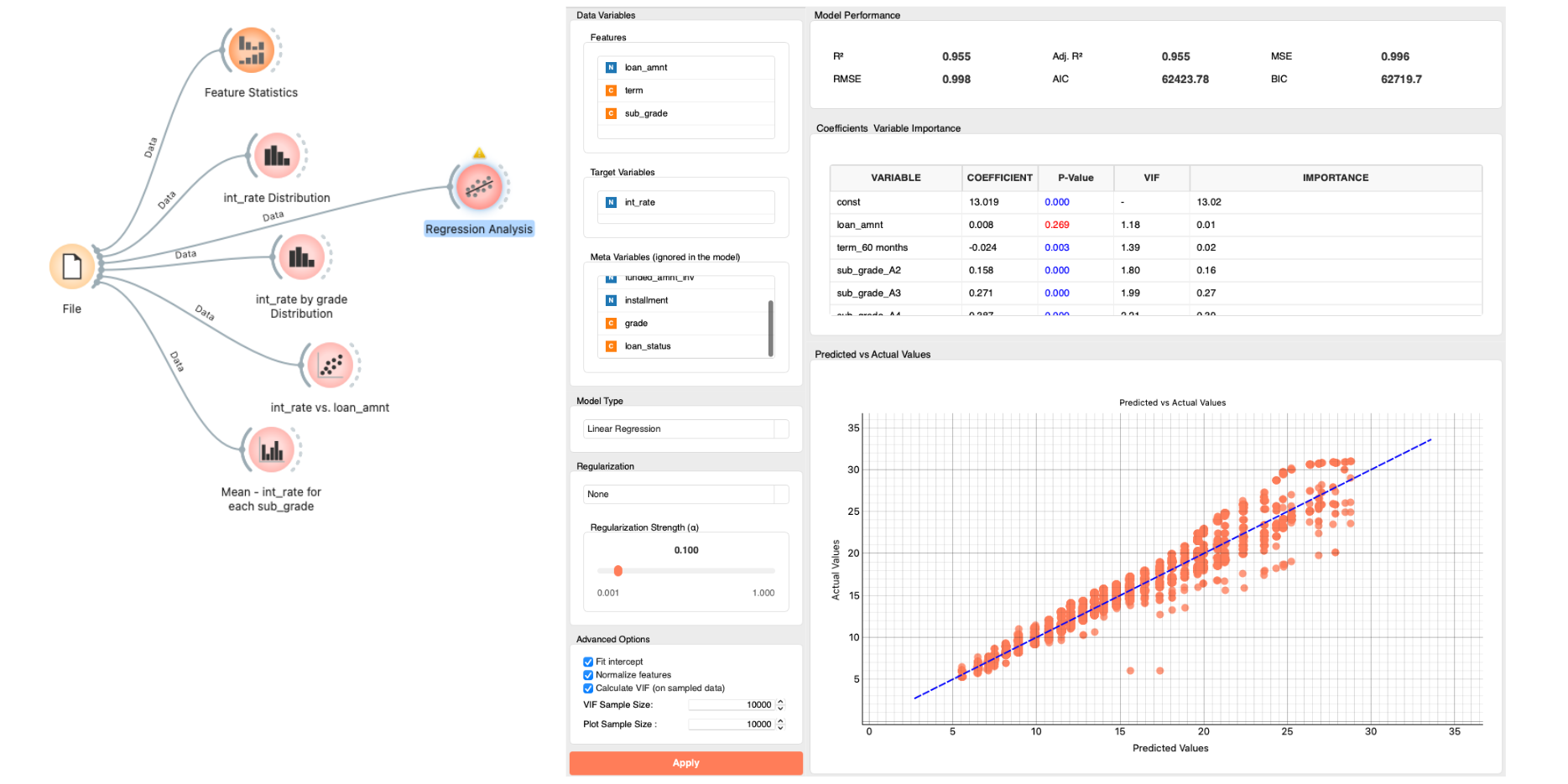Screen dimensions: 1568x784
Task: Click the int_rate Distribution widget icon
Action: click(x=277, y=155)
